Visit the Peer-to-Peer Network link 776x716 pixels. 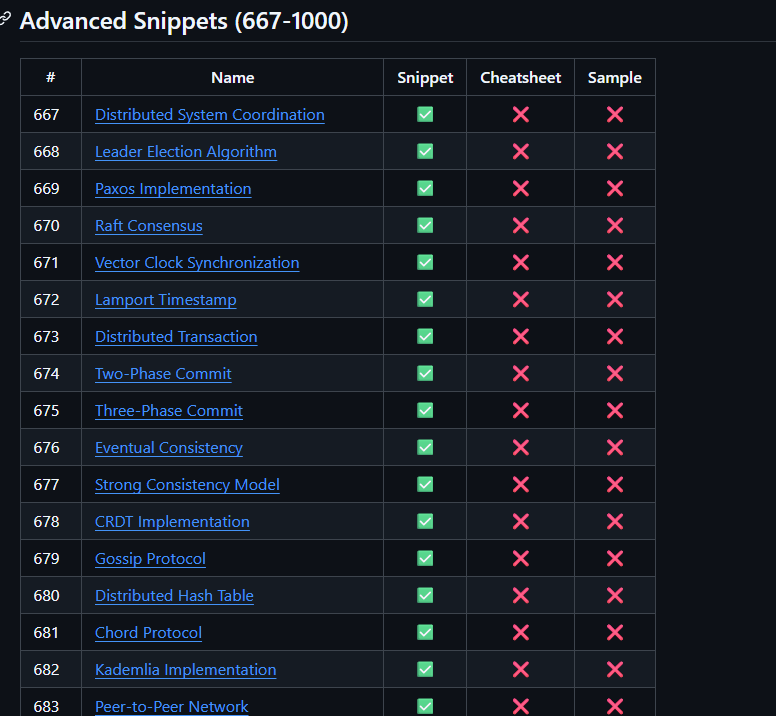pyautogui.click(x=171, y=706)
